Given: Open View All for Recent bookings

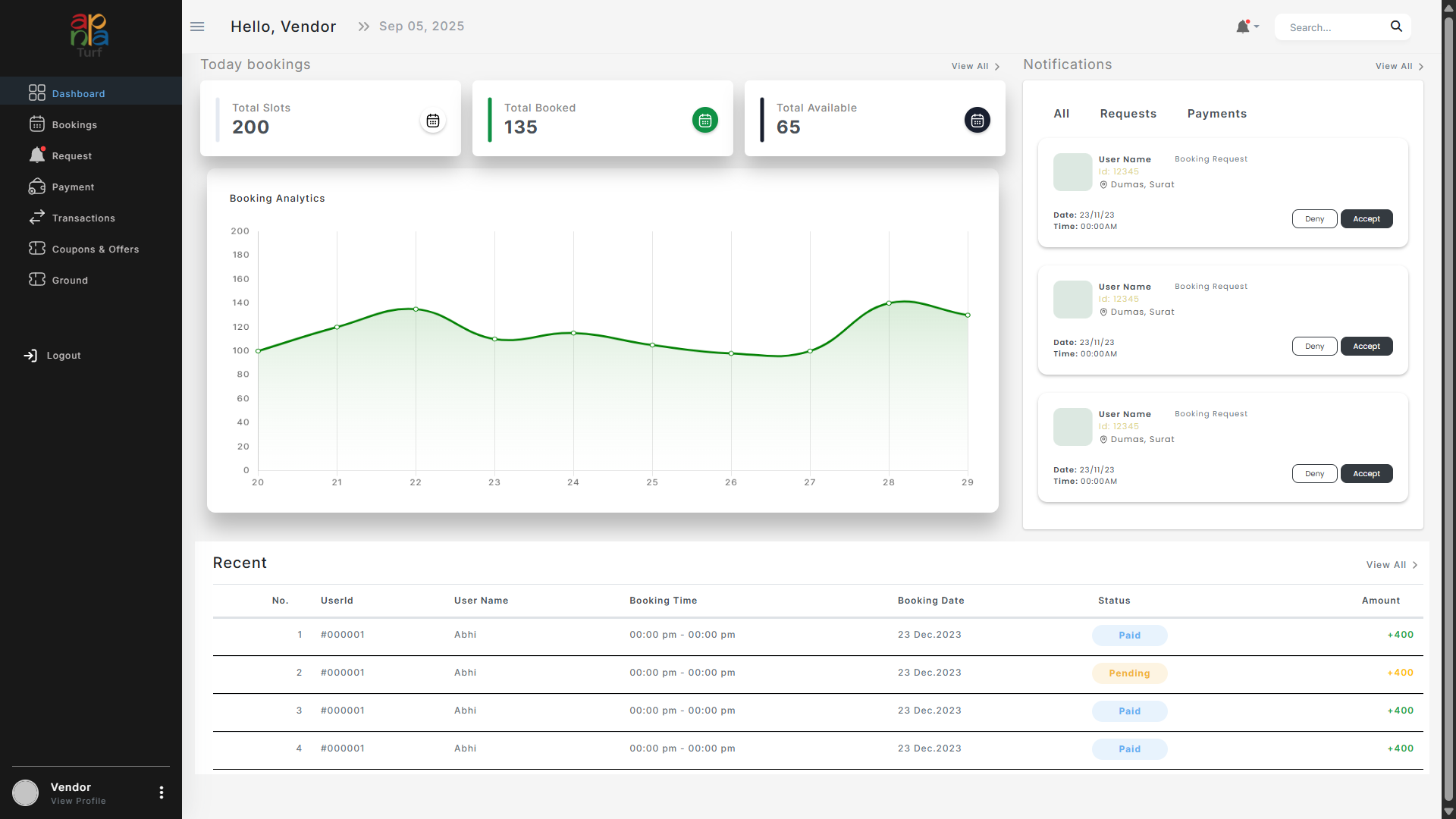Looking at the screenshot, I should [1388, 564].
